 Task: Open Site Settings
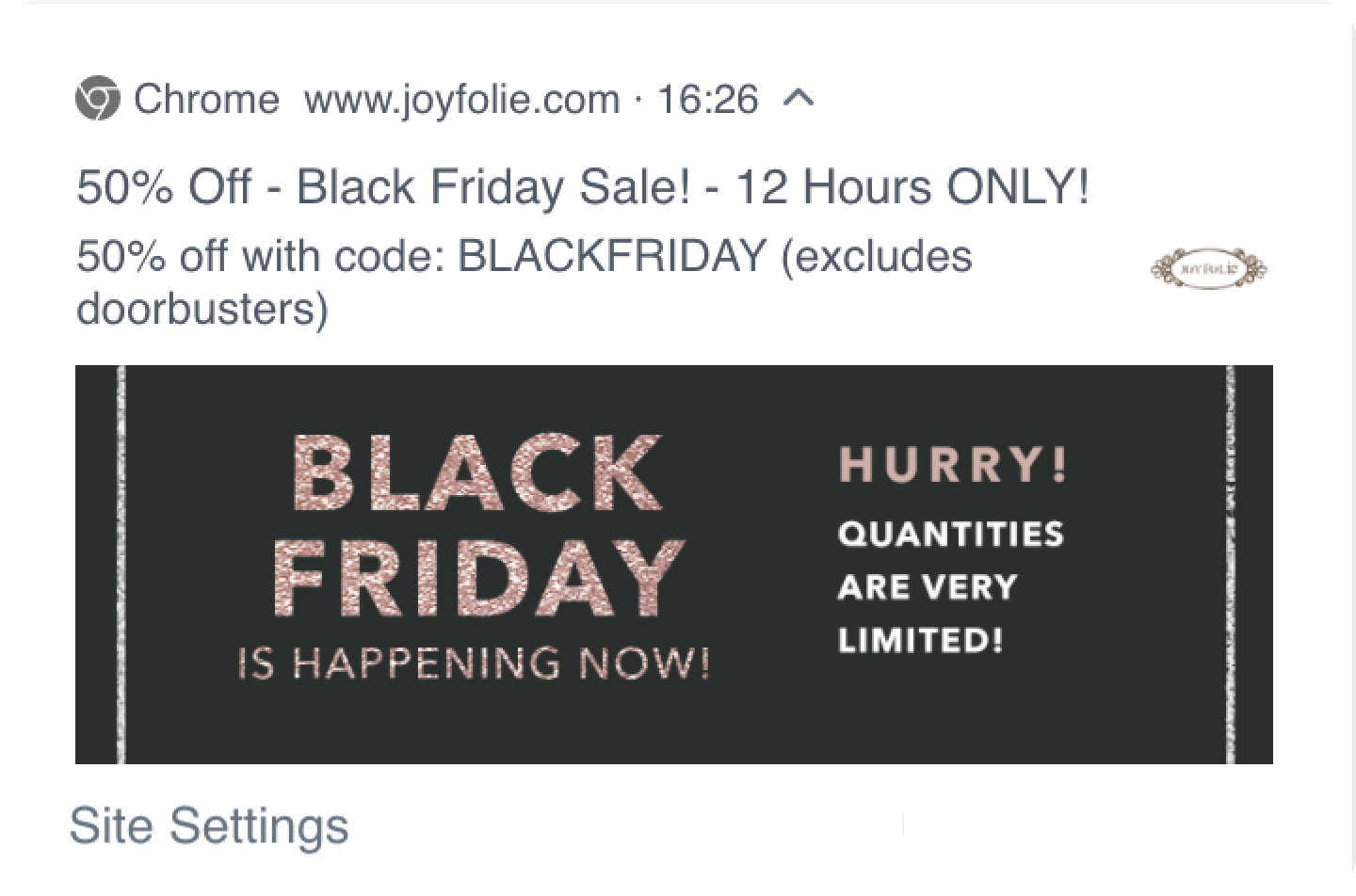(x=209, y=825)
